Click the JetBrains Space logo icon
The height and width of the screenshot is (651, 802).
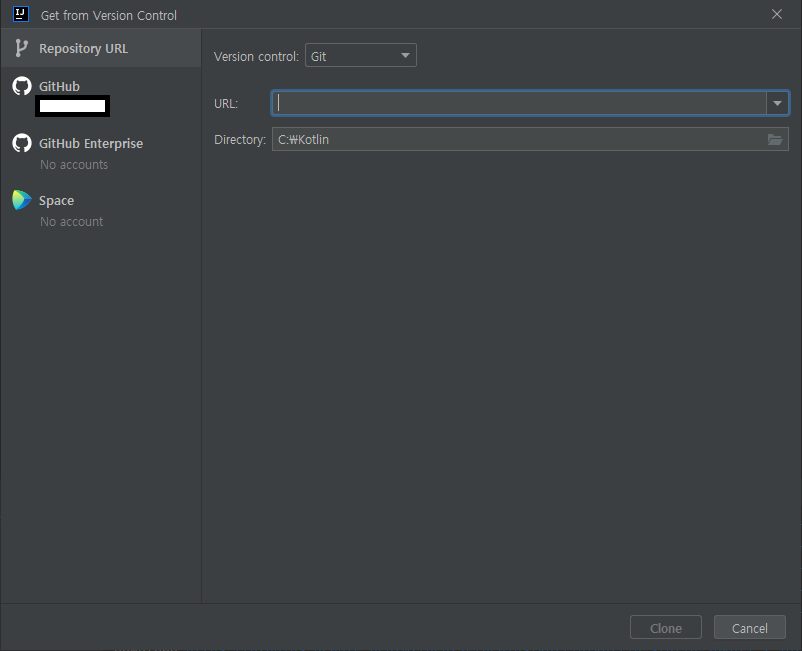22,200
